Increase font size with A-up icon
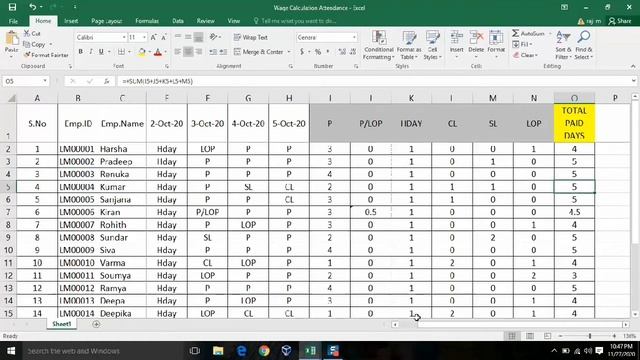640x360 pixels. (153, 37)
